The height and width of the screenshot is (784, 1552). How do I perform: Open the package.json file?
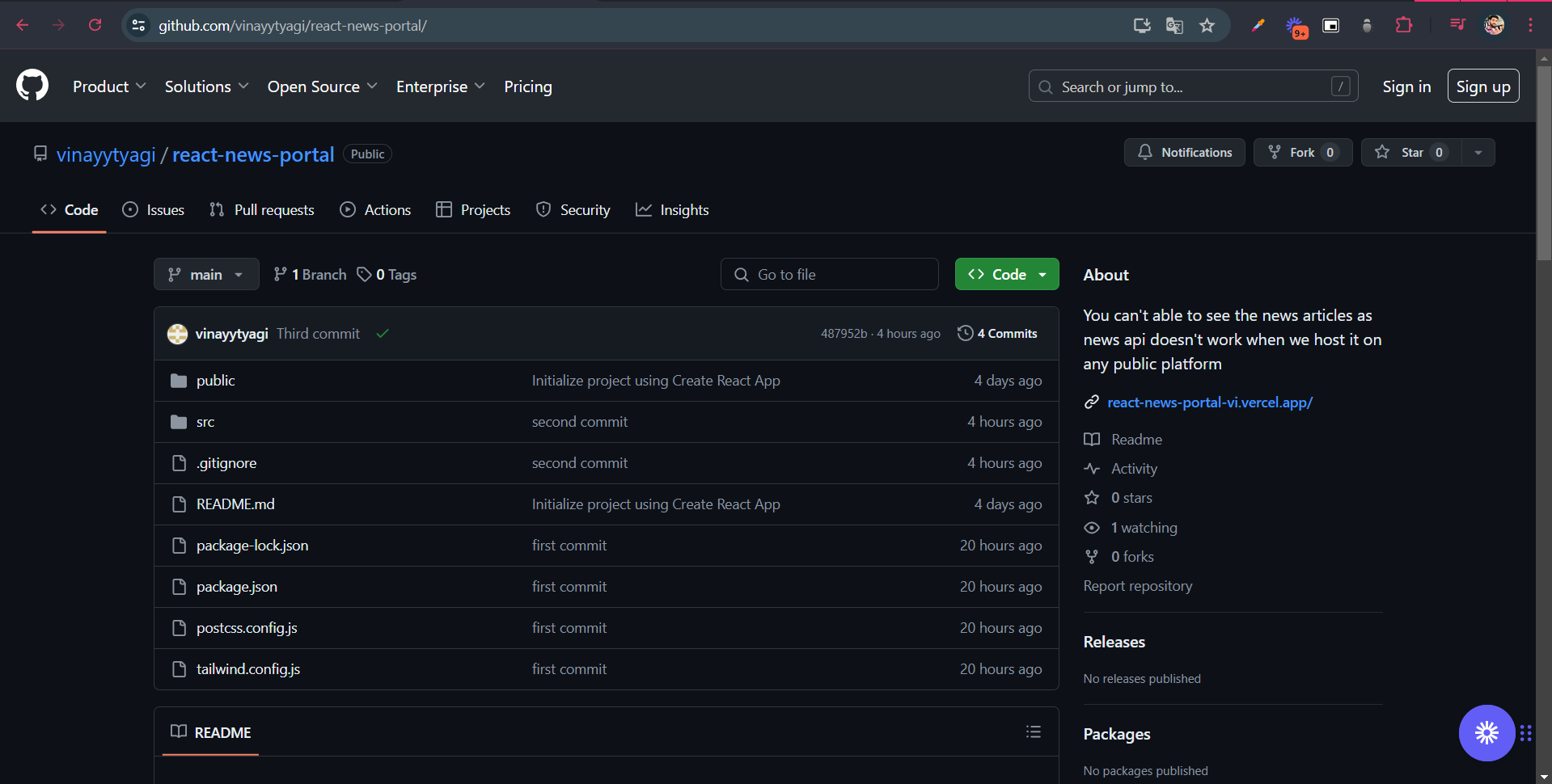pyautogui.click(x=237, y=586)
